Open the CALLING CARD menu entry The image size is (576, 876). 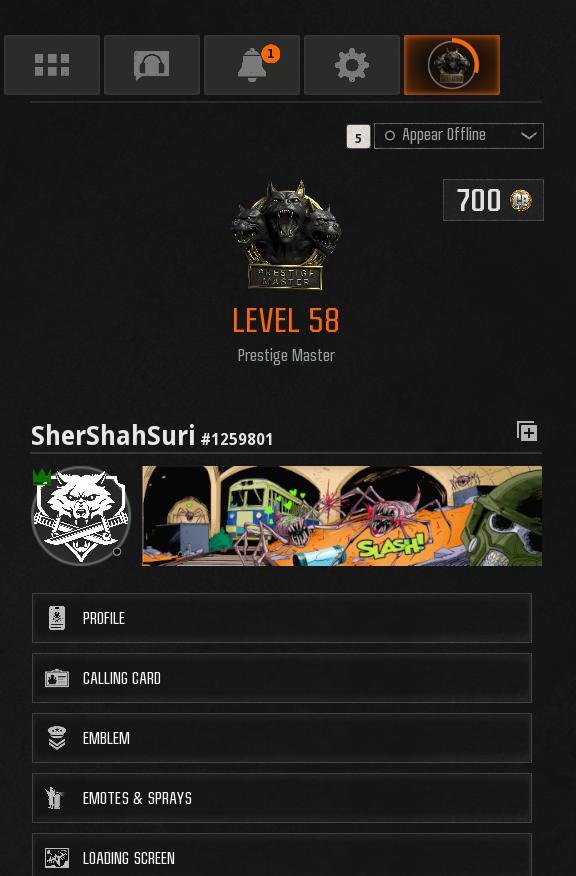pos(282,678)
